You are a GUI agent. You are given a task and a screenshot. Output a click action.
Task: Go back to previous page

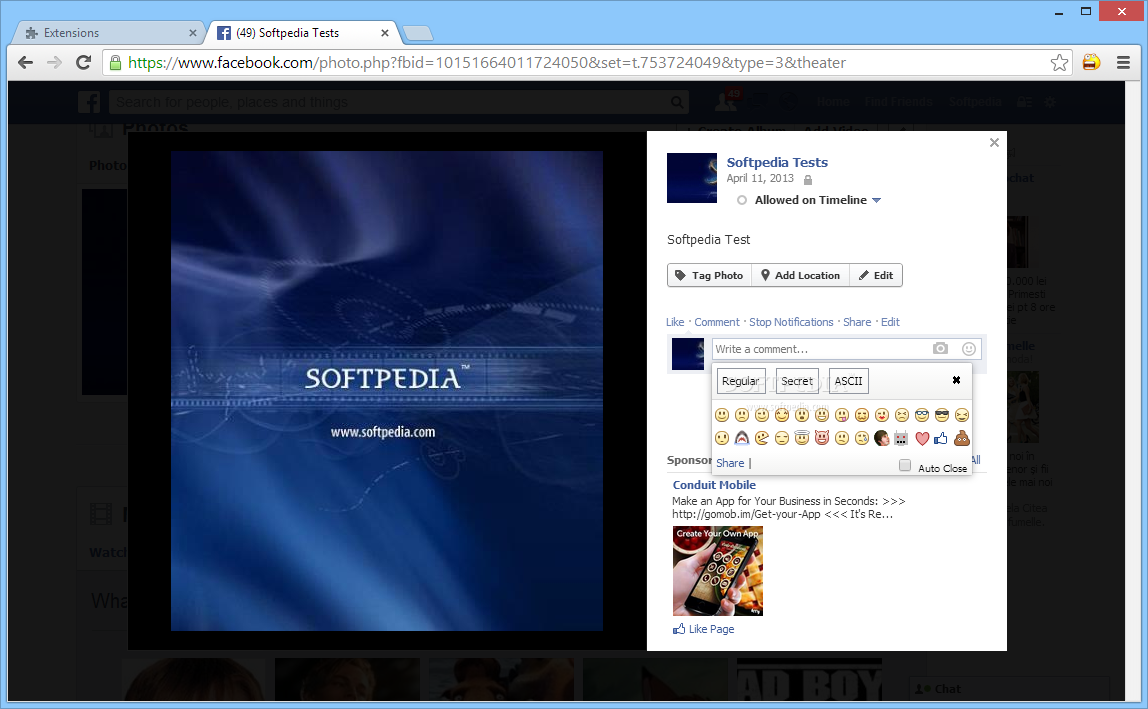[x=26, y=62]
